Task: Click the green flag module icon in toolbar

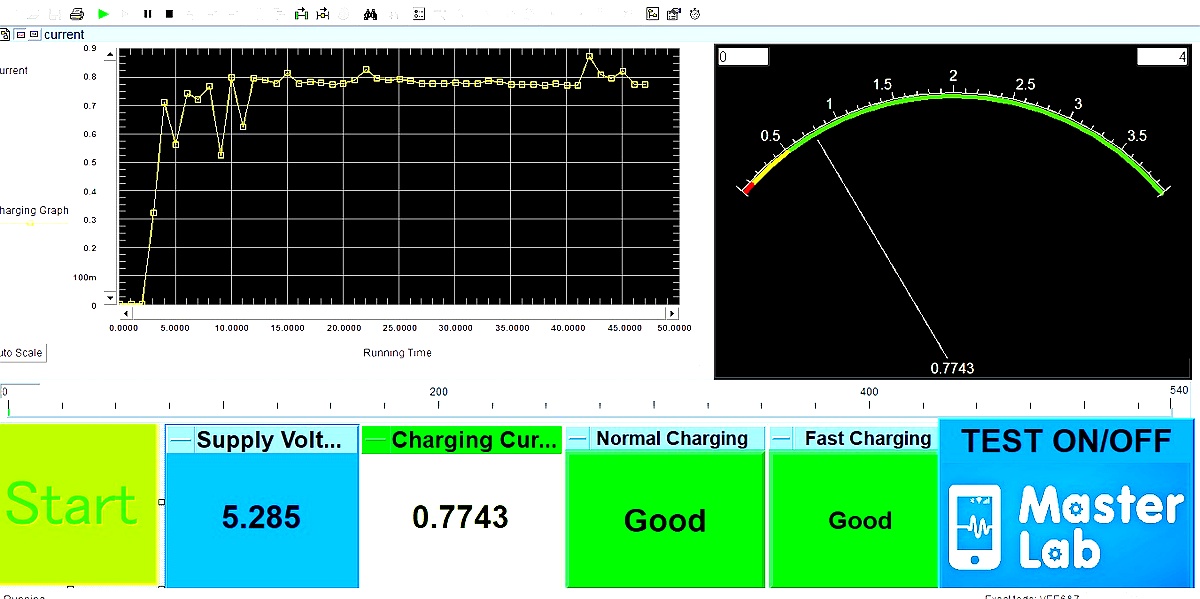Action: (299, 13)
